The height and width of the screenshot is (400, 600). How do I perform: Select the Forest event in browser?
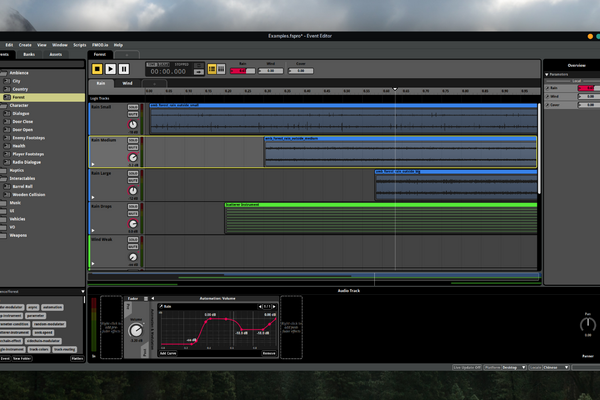click(42, 97)
